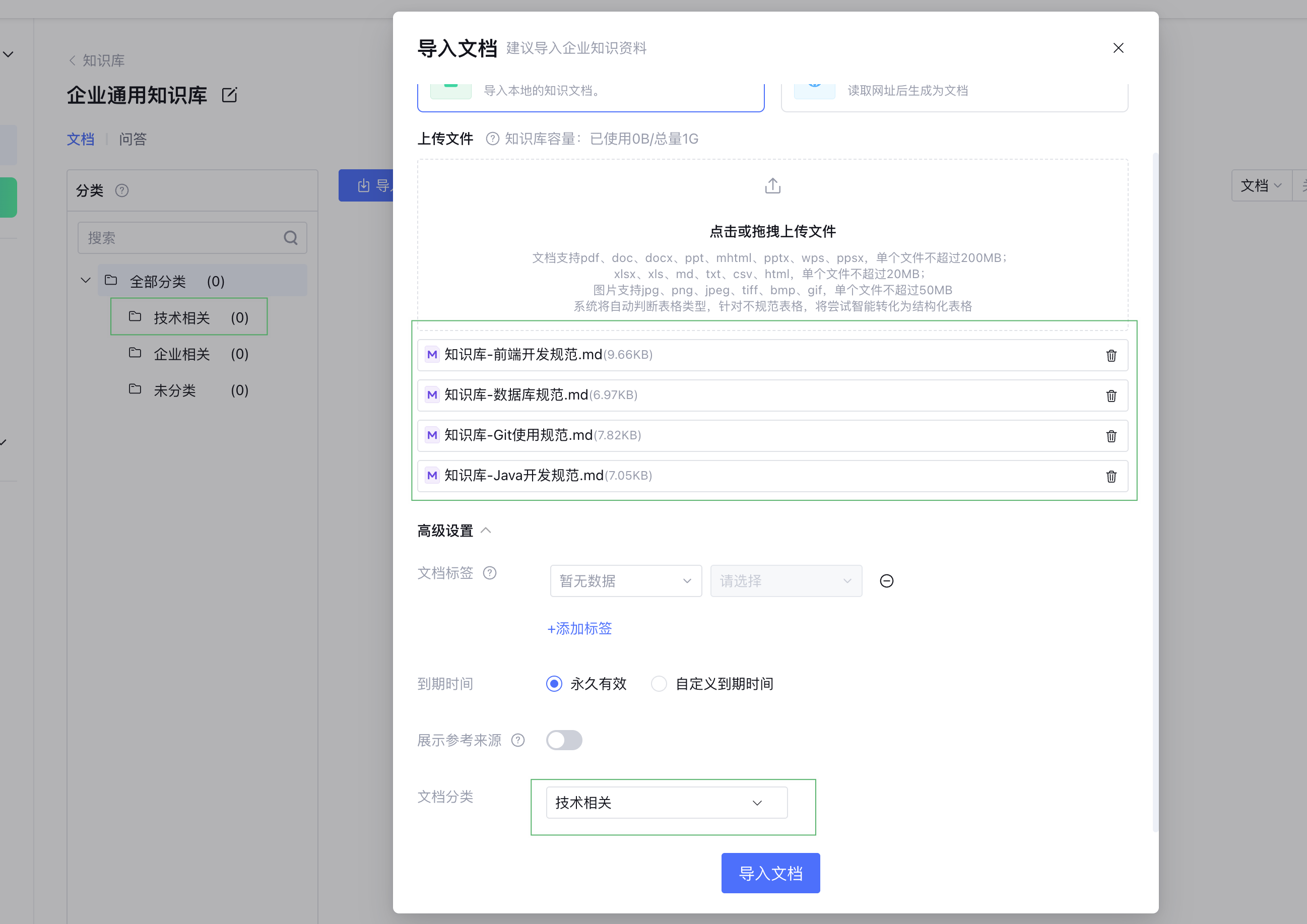Delete the 知识库-Java开发规范.md file
This screenshot has height=924, width=1307.
[x=1111, y=477]
